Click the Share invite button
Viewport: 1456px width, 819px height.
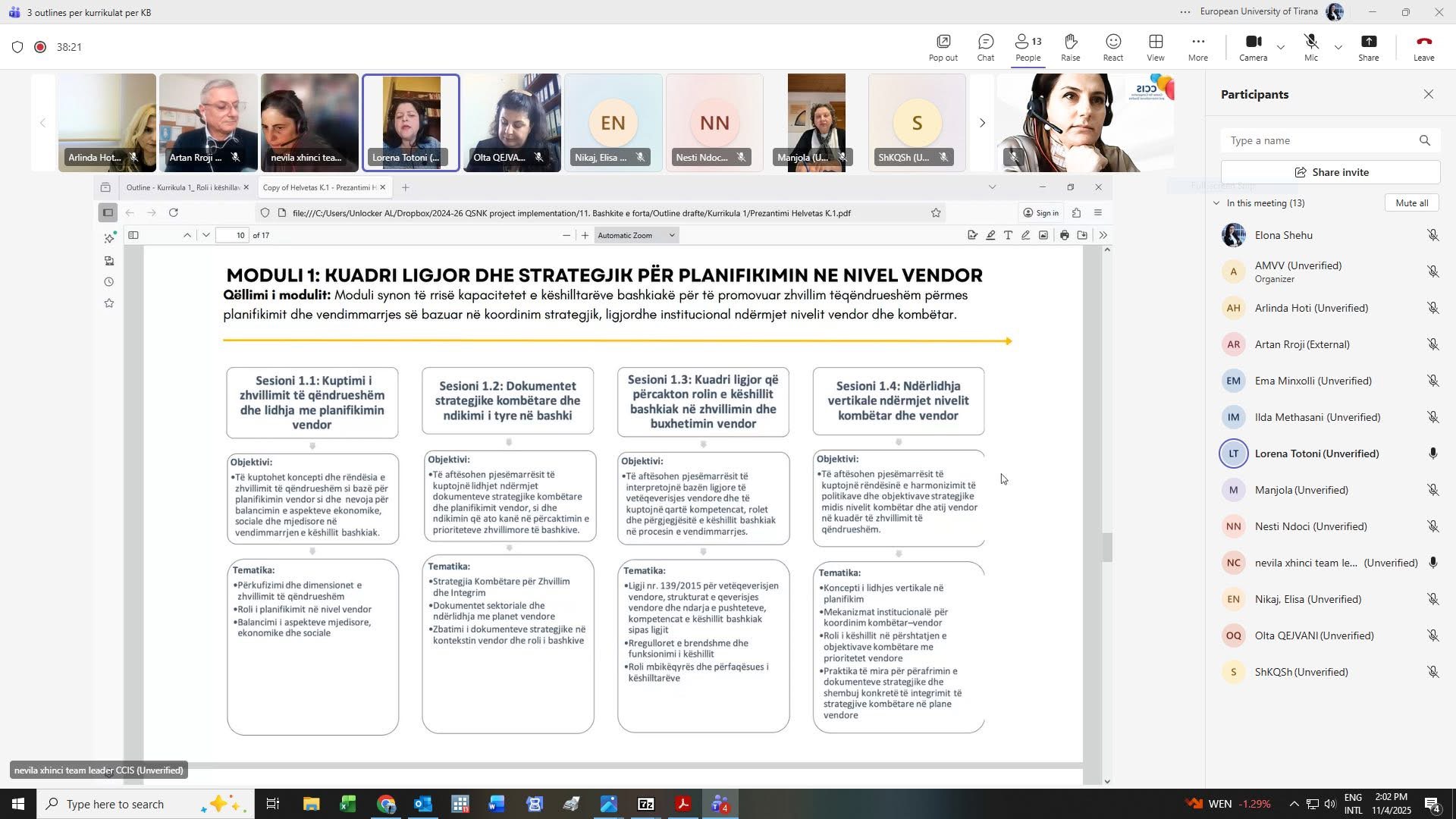click(x=1330, y=172)
